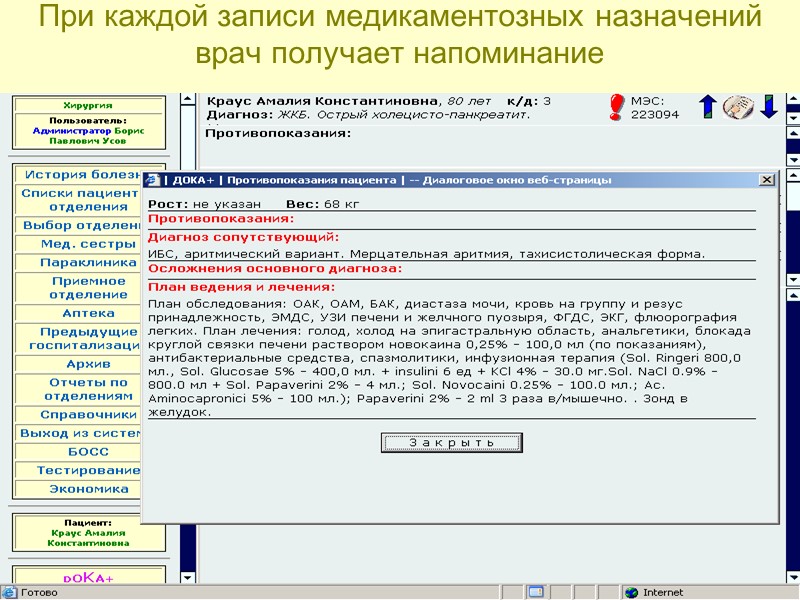Viewport: 800px width, 600px height.
Task: Click the red exclamation mark warning icon
Action: pyautogui.click(x=616, y=107)
